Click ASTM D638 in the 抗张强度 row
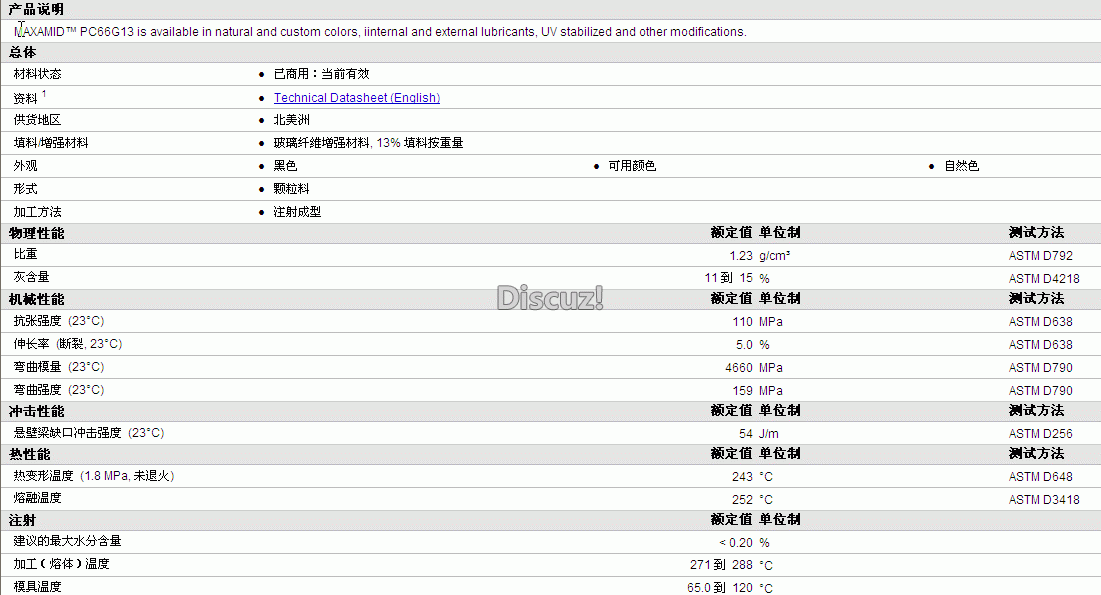Viewport: 1101px width, 595px height. [1041, 322]
